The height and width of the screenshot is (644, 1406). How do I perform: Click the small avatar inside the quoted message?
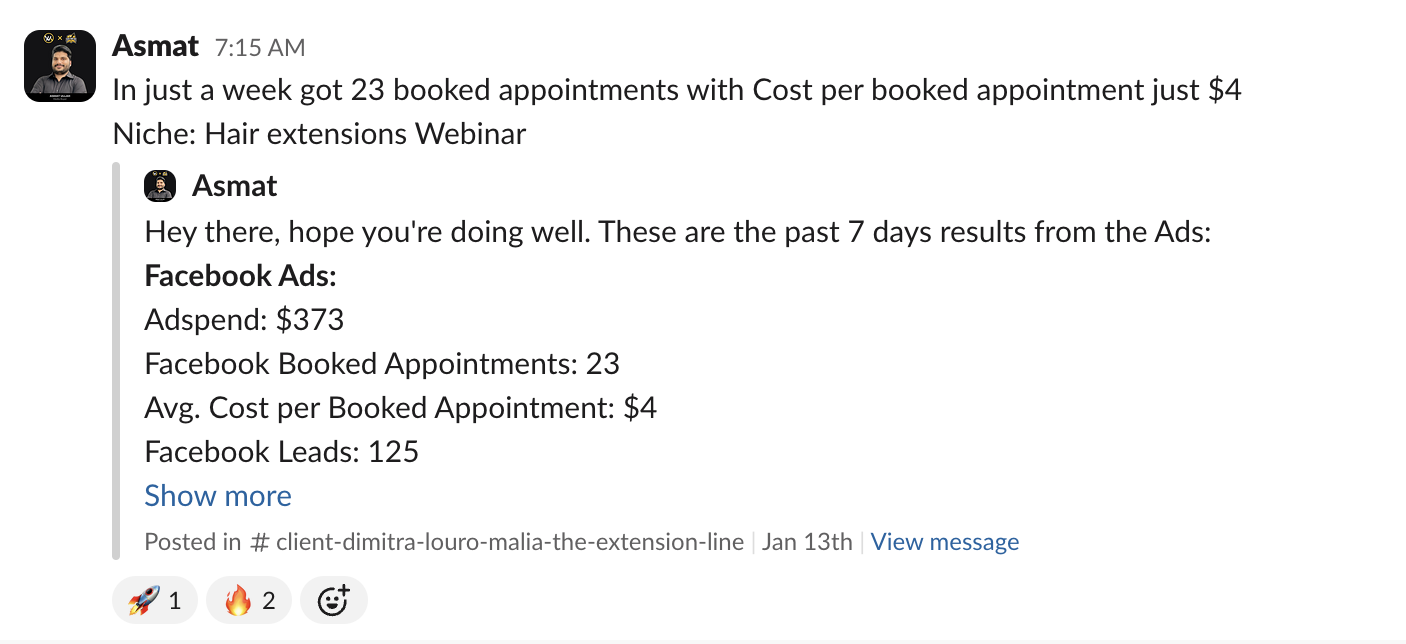(160, 186)
